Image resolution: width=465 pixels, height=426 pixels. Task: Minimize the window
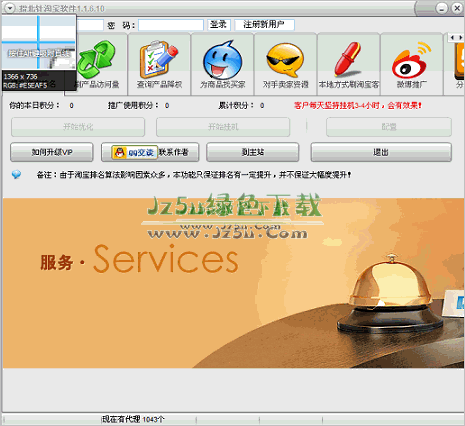pos(442,8)
